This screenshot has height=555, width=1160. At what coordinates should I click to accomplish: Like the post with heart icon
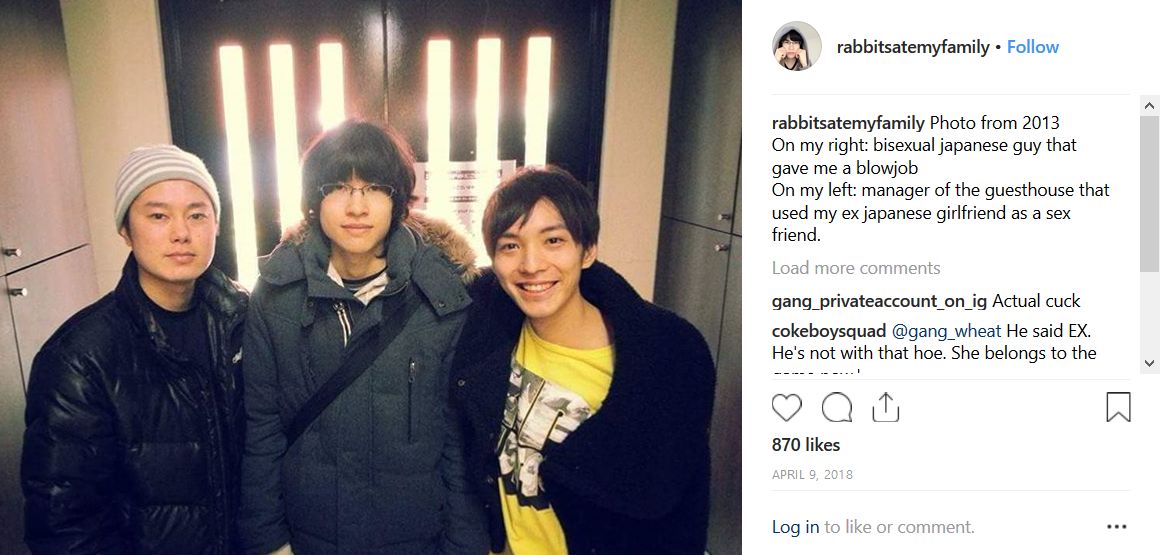(x=786, y=408)
